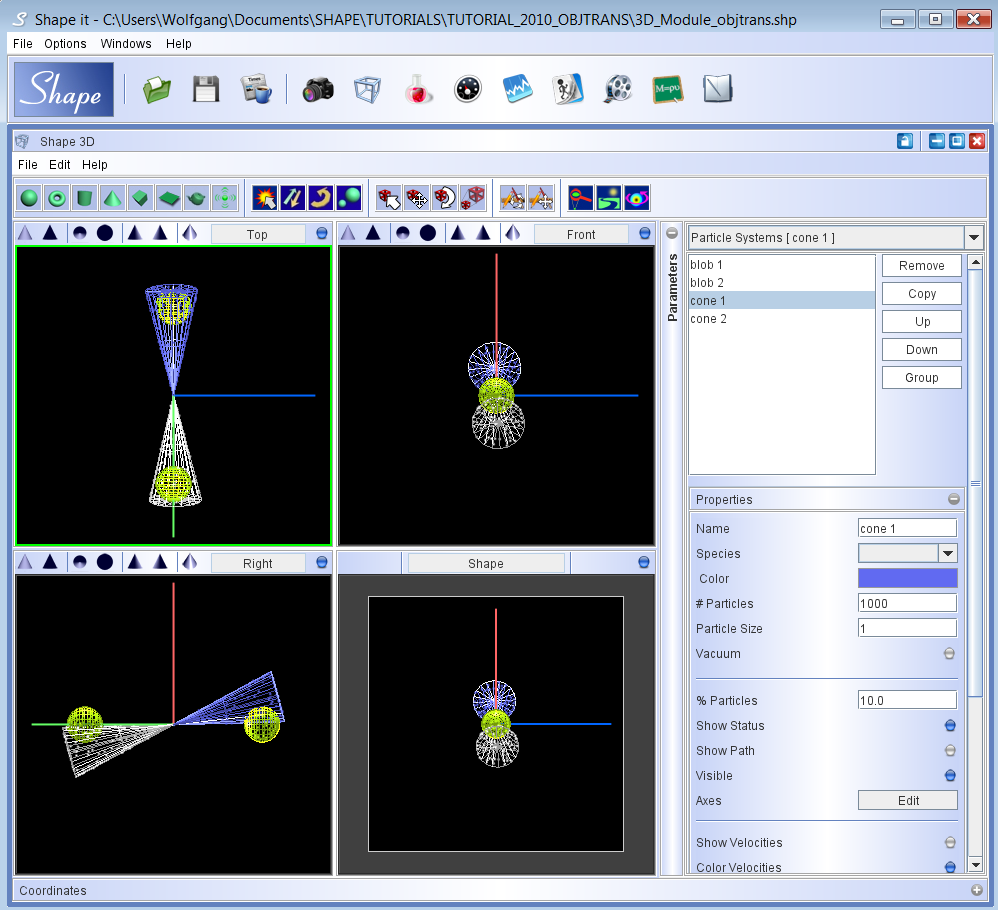Save the project with the floppy disk icon
998x910 pixels.
[x=206, y=89]
